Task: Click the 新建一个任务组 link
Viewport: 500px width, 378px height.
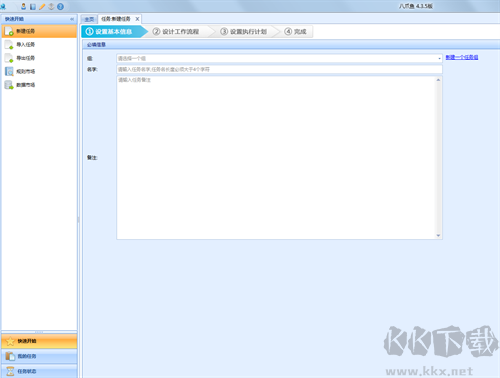Action: (x=462, y=57)
